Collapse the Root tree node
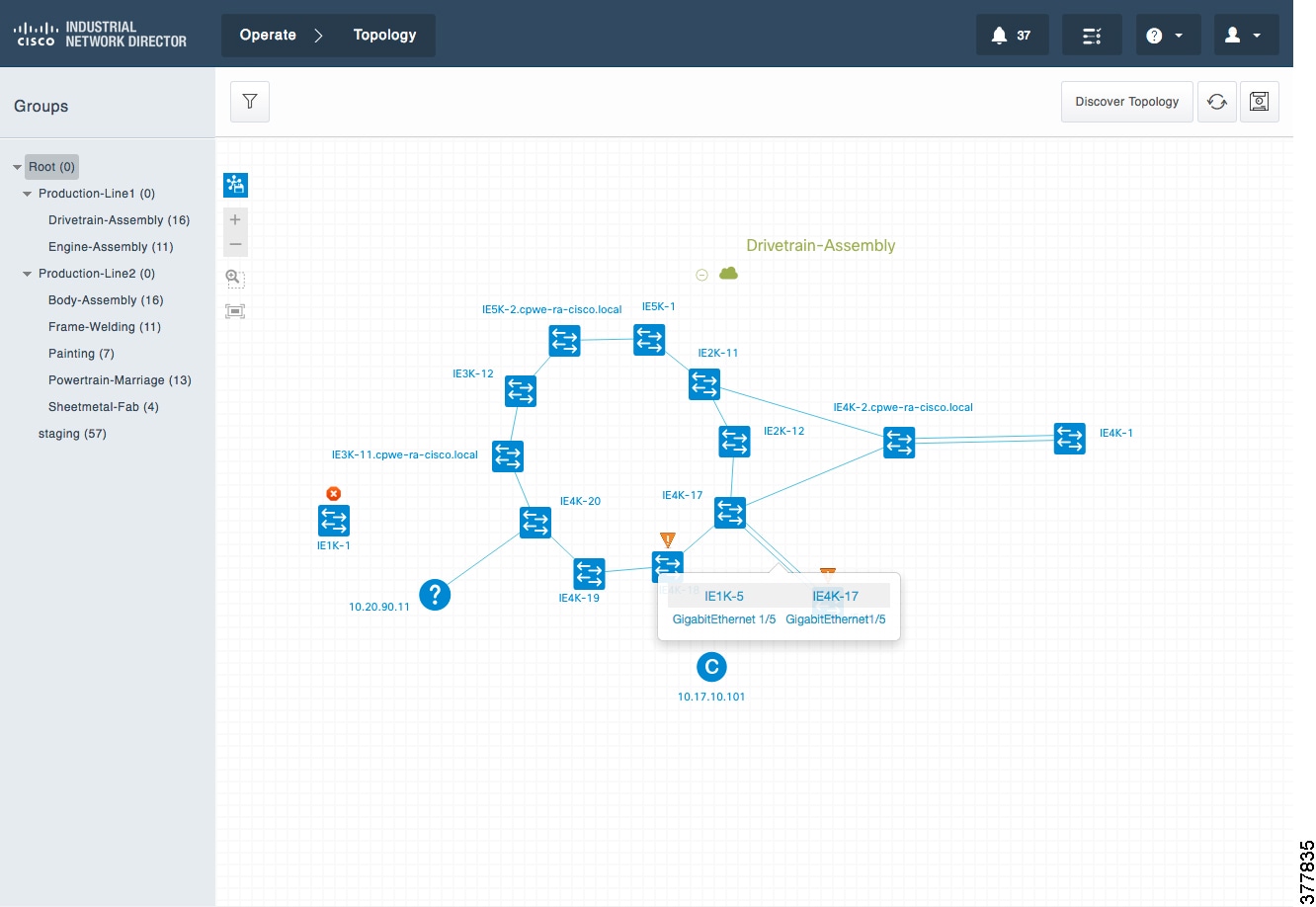The width and height of the screenshot is (1316, 907). pyautogui.click(x=17, y=167)
